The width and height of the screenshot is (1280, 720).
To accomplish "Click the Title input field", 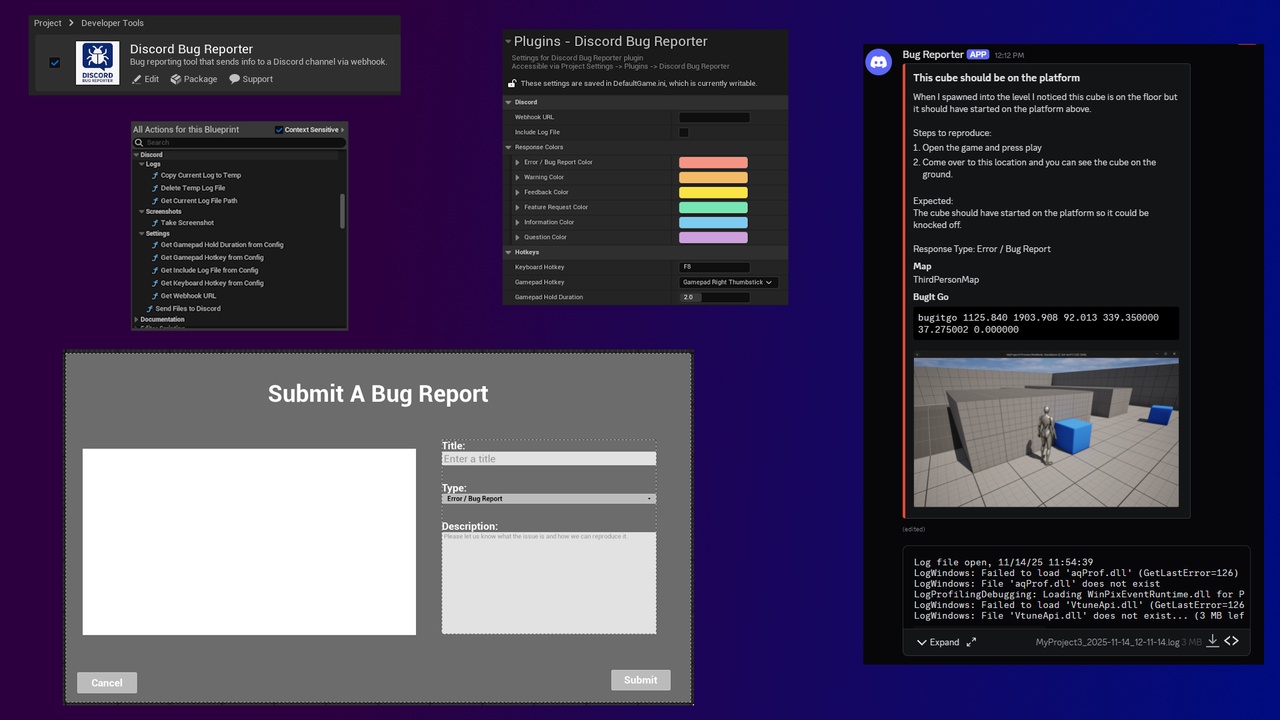I will click(549, 459).
